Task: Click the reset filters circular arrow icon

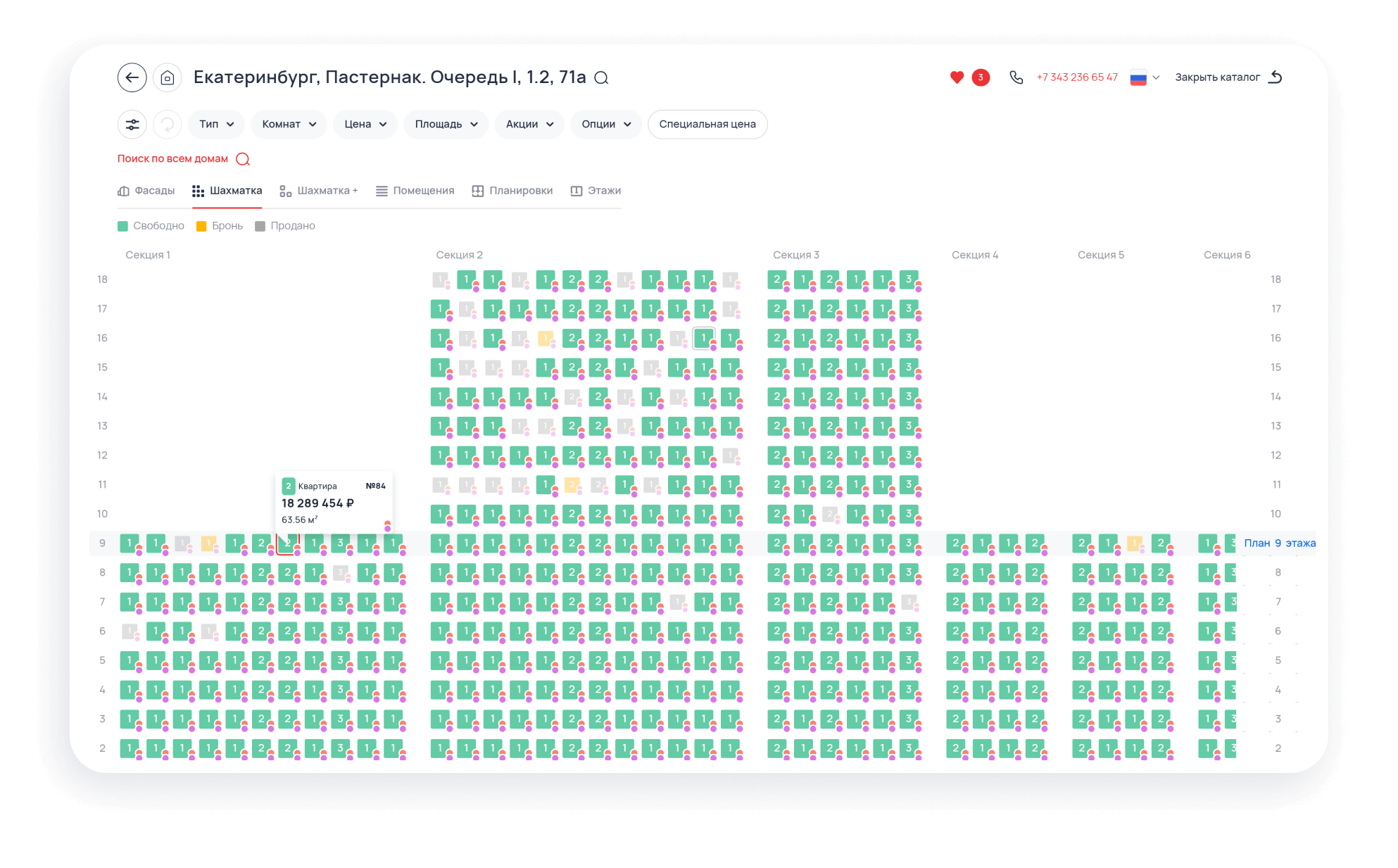Action: pyautogui.click(x=168, y=125)
